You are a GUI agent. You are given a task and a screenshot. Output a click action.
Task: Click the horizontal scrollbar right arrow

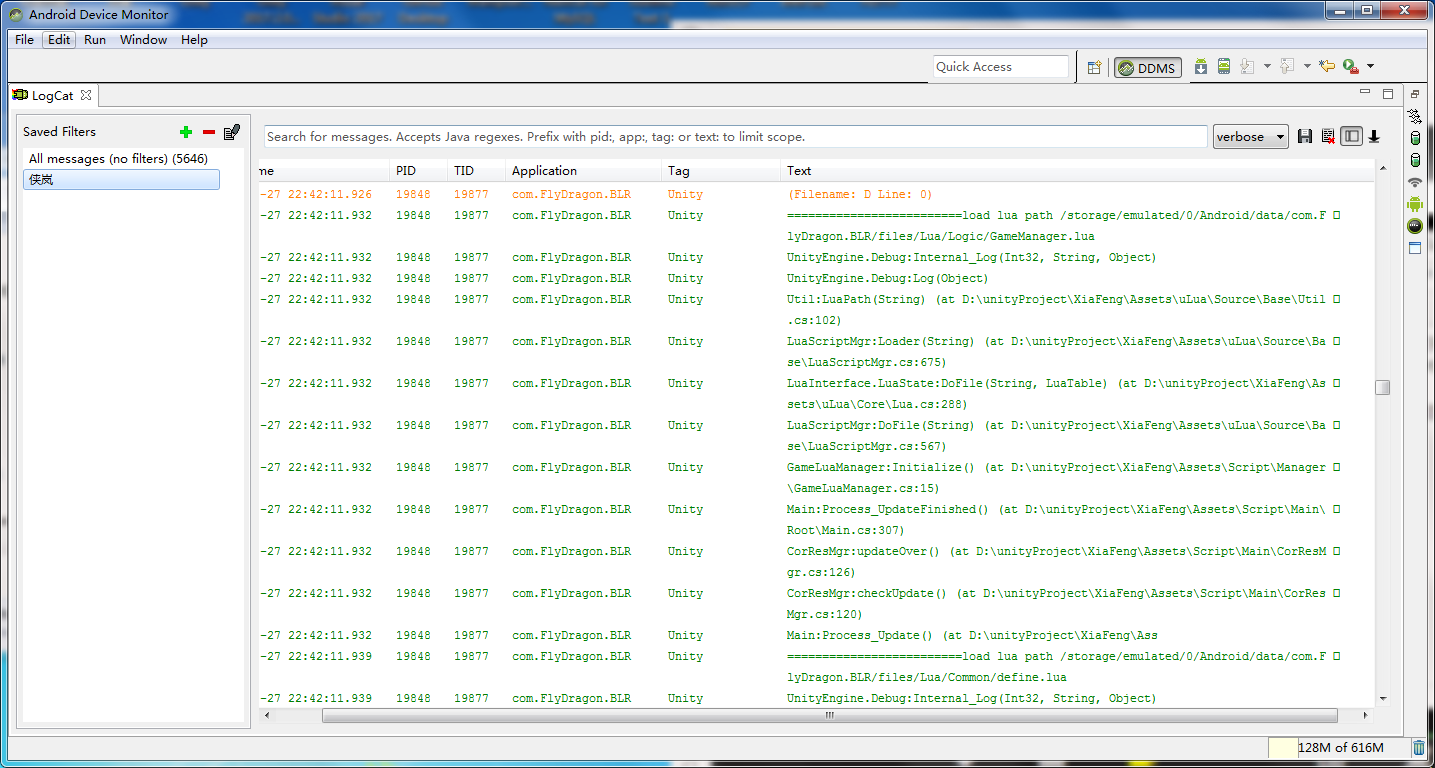pos(1367,716)
